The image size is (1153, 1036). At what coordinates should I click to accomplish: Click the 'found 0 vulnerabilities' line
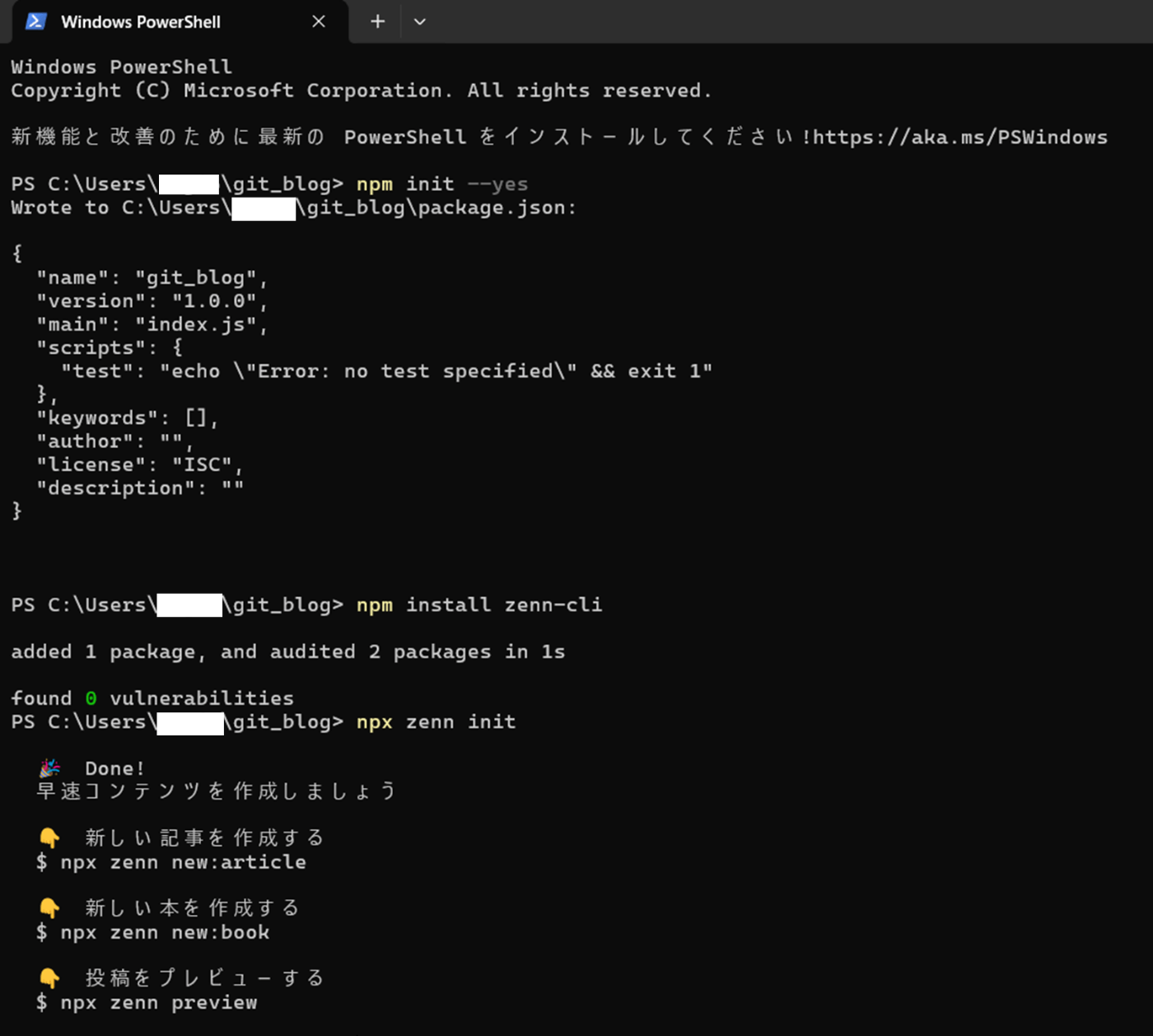152,698
